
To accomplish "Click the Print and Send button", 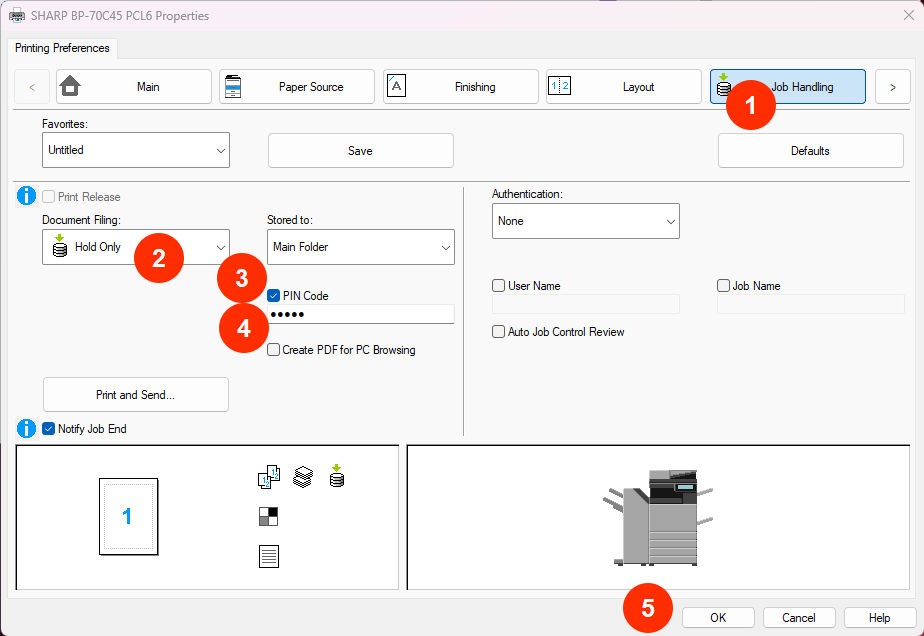I will point(135,394).
